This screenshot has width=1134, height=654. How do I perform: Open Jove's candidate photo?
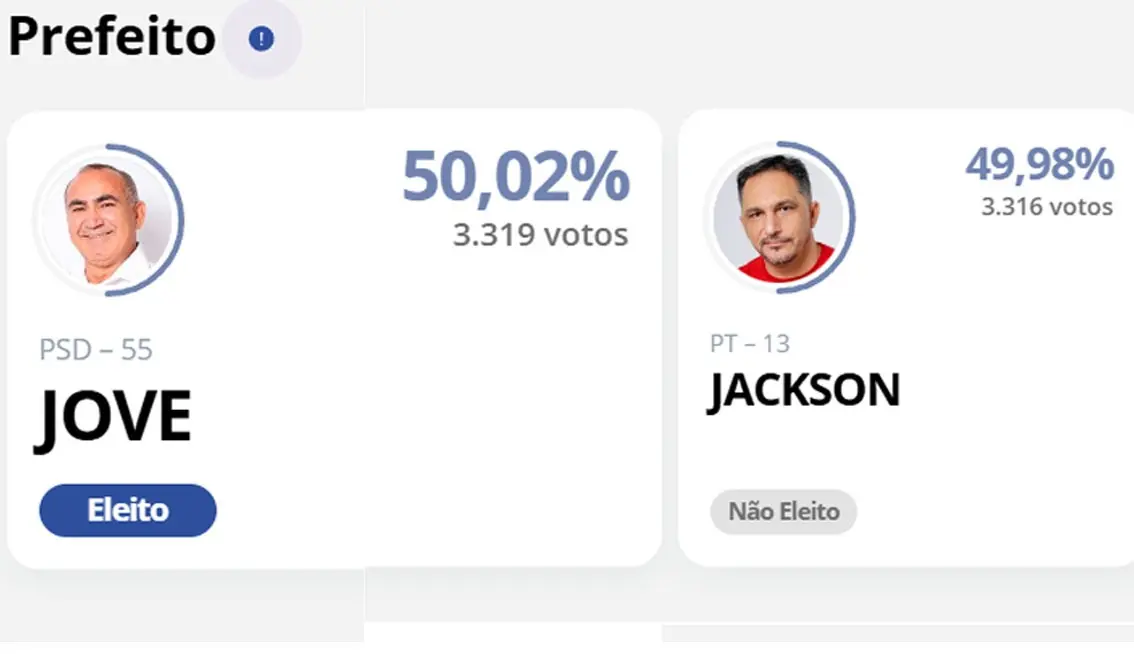point(105,222)
